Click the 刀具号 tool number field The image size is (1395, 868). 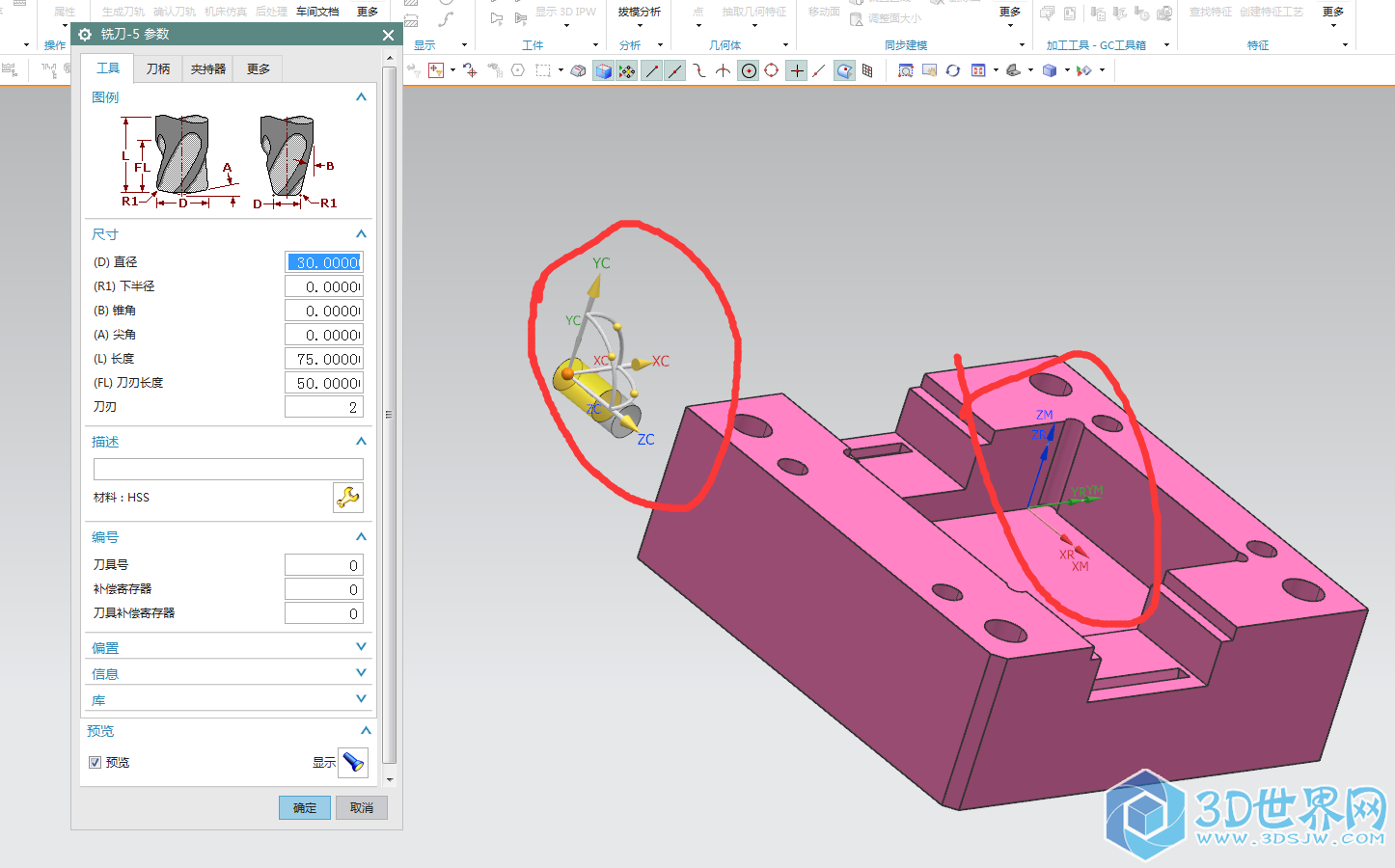pyautogui.click(x=324, y=565)
